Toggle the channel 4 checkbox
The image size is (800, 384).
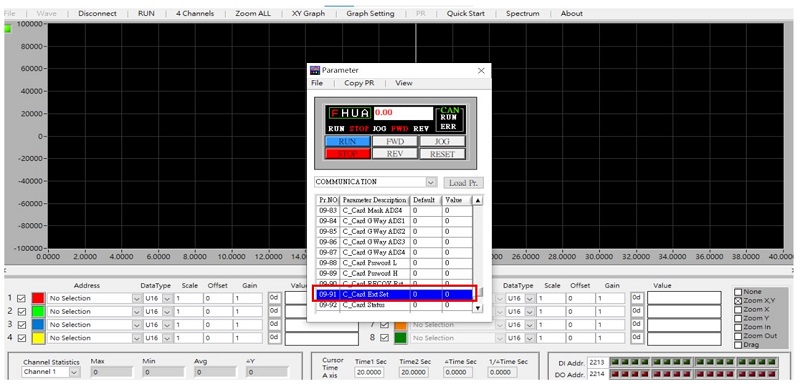point(21,338)
